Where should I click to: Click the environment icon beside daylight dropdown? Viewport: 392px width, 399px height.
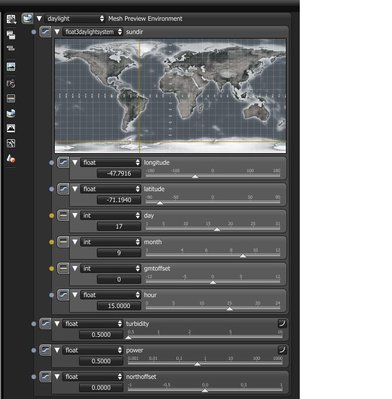(27, 18)
